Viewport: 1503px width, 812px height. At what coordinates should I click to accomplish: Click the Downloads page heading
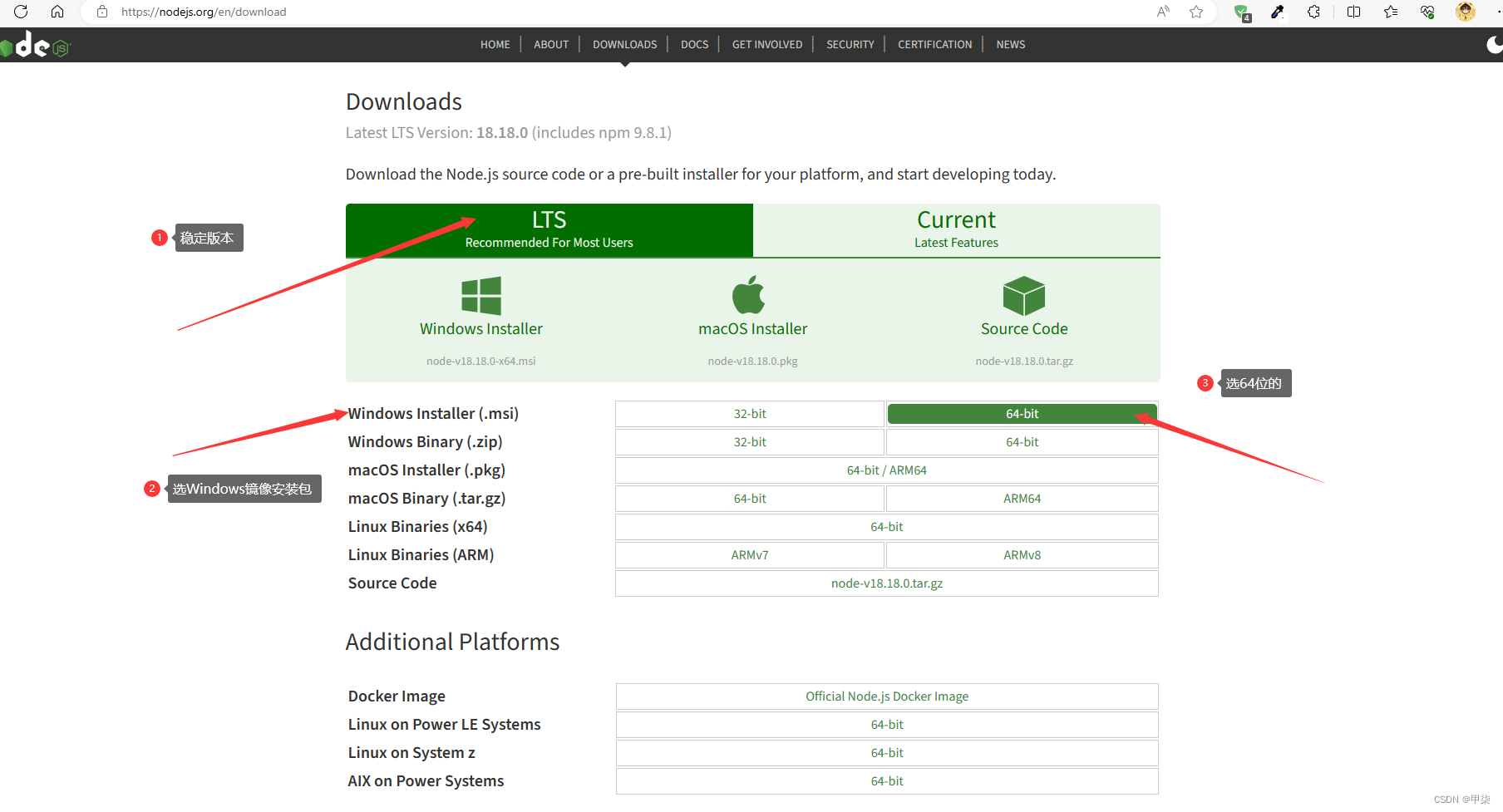[404, 101]
